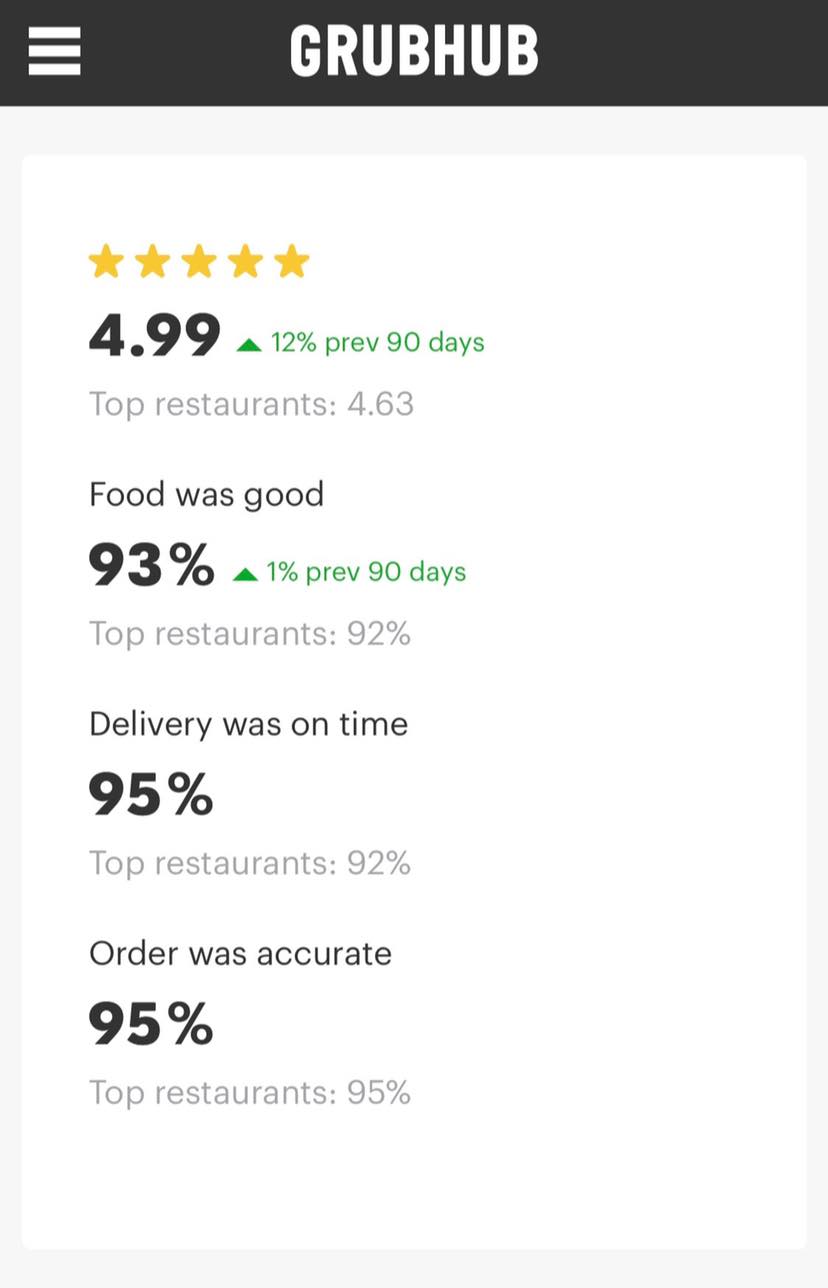Click the Order was accurate heading
This screenshot has height=1288, width=828.
coord(241,953)
